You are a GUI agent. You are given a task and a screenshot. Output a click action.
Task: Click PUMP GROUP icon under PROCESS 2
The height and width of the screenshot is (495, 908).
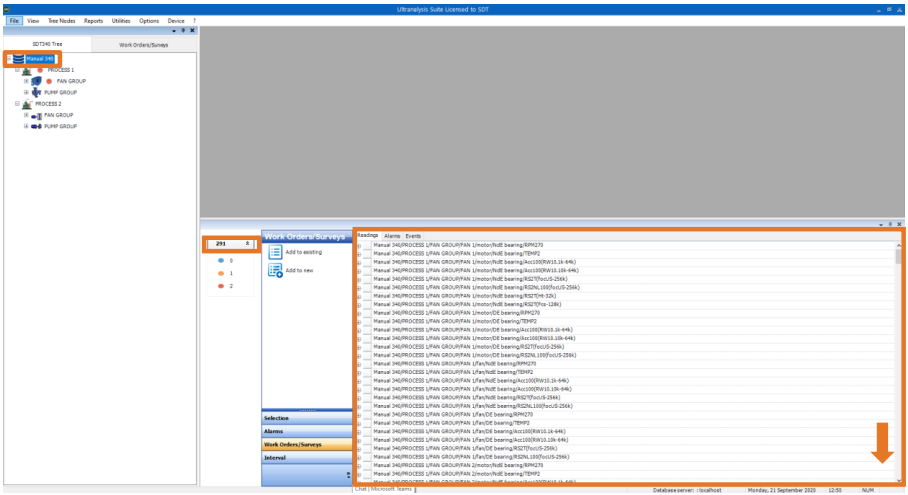point(37,127)
